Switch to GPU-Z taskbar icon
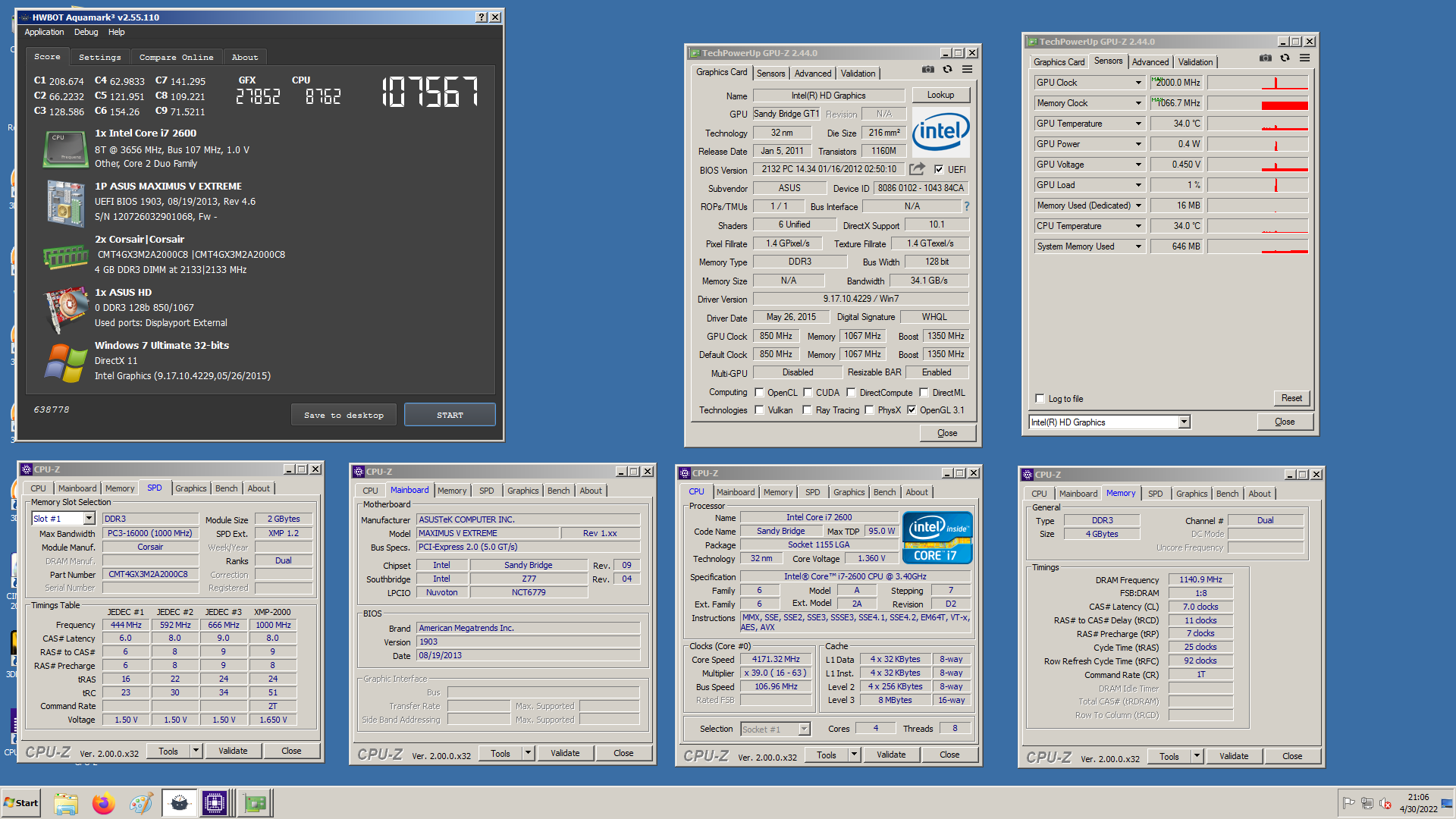The width and height of the screenshot is (1456, 819). click(255, 803)
